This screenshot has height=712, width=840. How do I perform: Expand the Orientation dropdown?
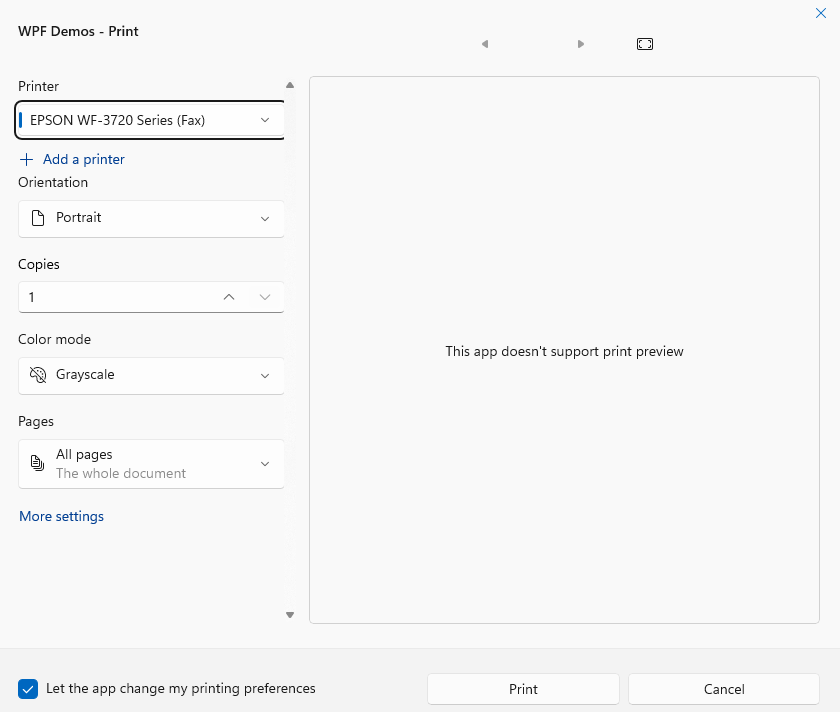pyautogui.click(x=151, y=218)
